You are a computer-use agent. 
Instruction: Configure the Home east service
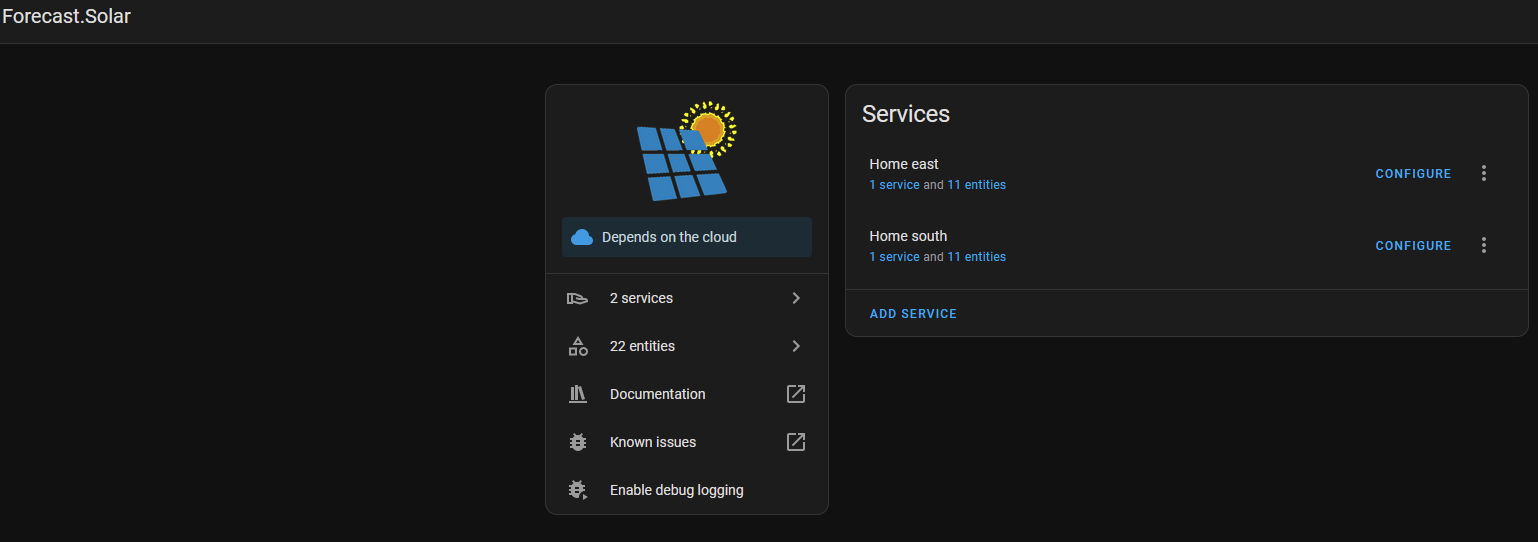(x=1413, y=174)
